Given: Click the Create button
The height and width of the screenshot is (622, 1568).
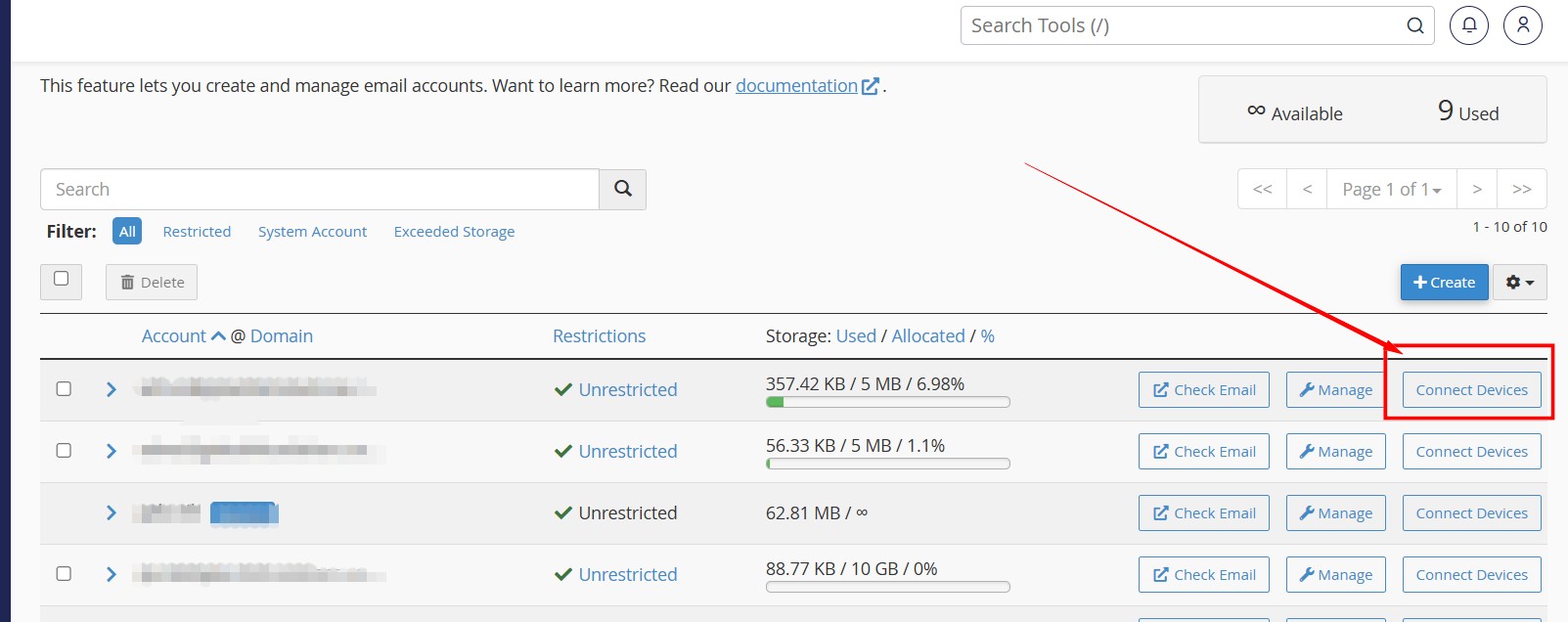Looking at the screenshot, I should [x=1444, y=282].
